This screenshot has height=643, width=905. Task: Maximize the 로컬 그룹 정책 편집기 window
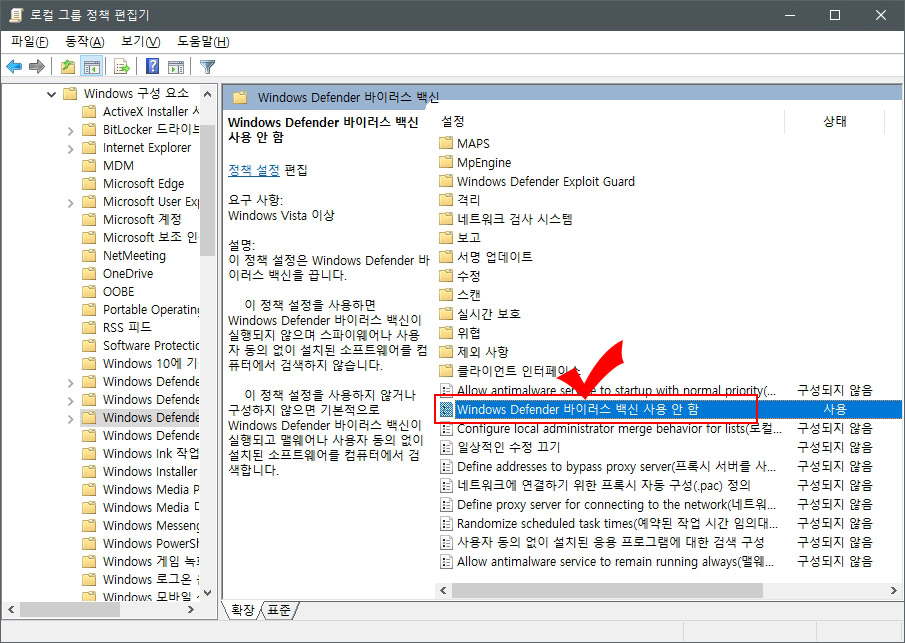[x=835, y=15]
